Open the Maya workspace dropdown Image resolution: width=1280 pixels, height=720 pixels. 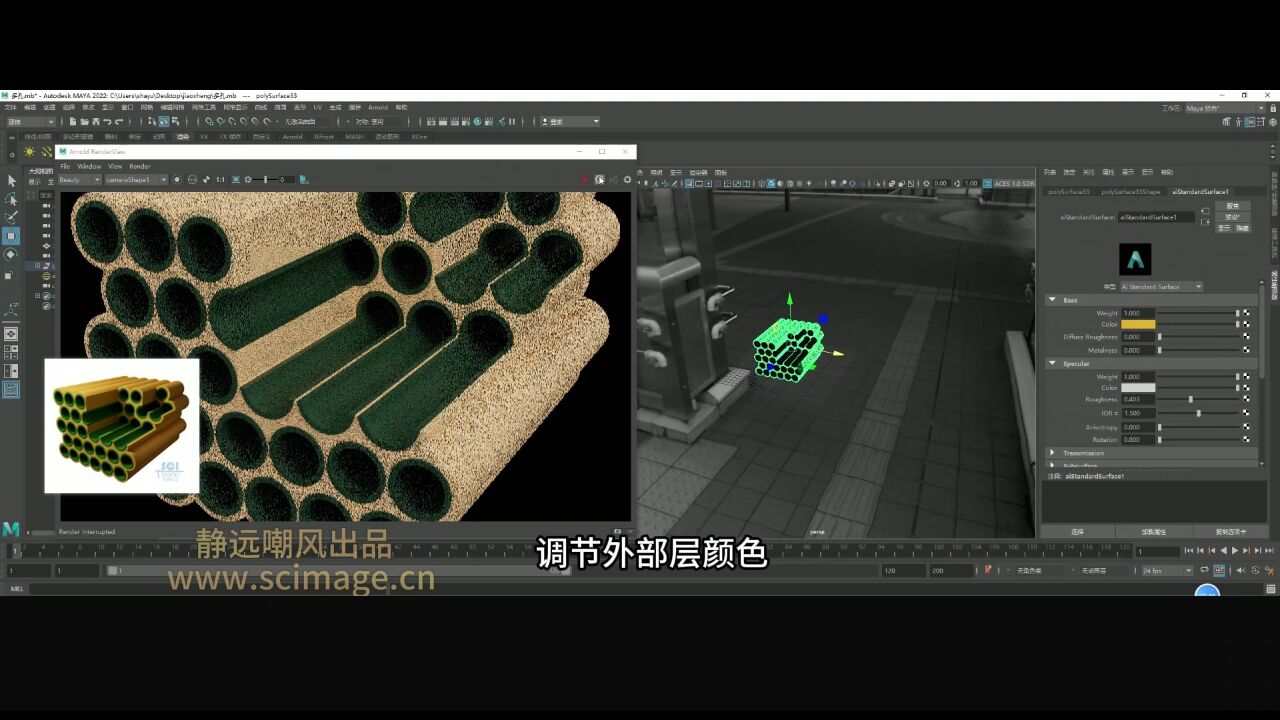click(x=1225, y=108)
